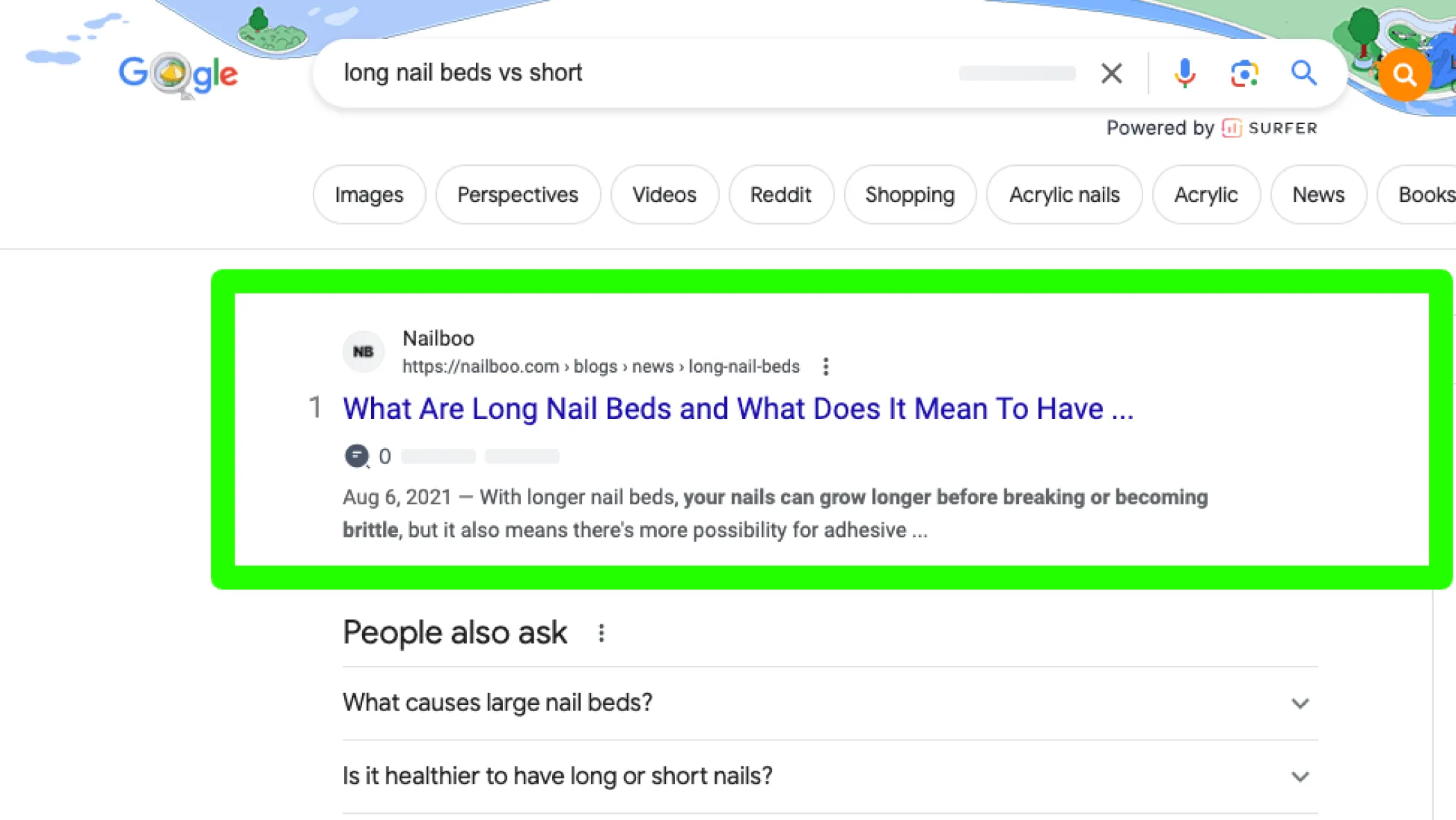The height and width of the screenshot is (820, 1456).
Task: Click the three-dot menu icon beside Nailboo URL
Action: coord(824,366)
